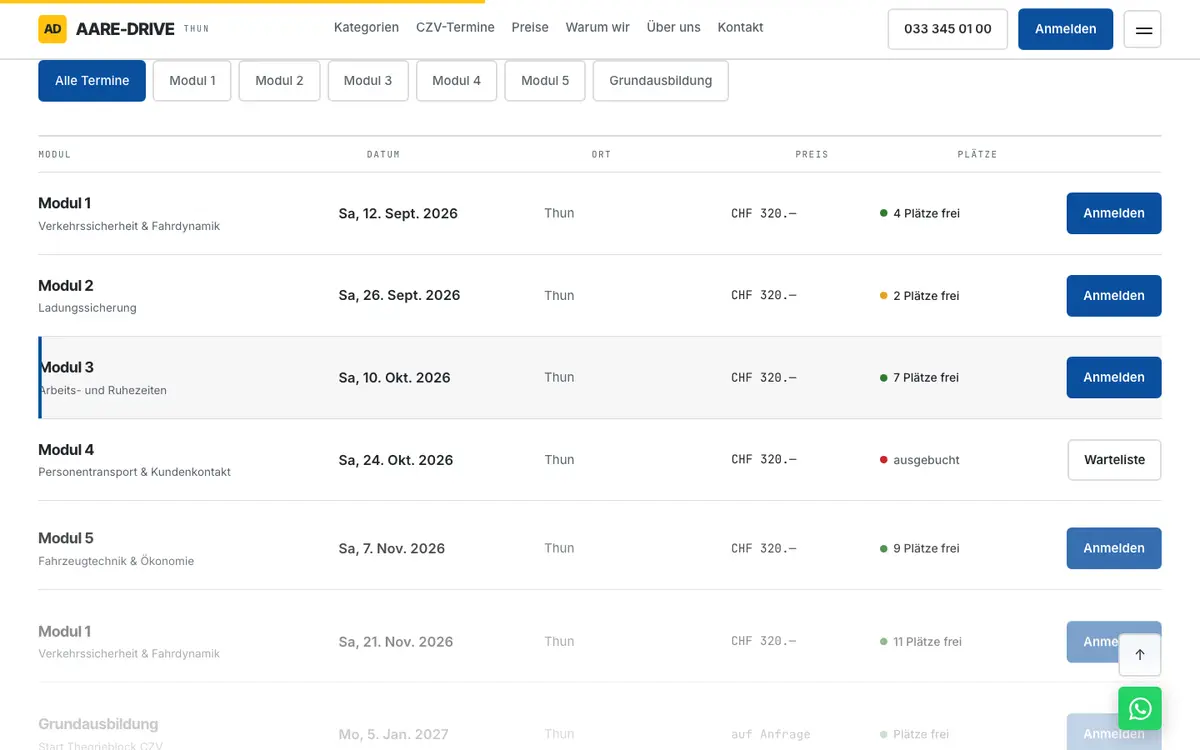Click the date Sa, 24. Okt. 2026
The height and width of the screenshot is (750, 1200).
[396, 460]
